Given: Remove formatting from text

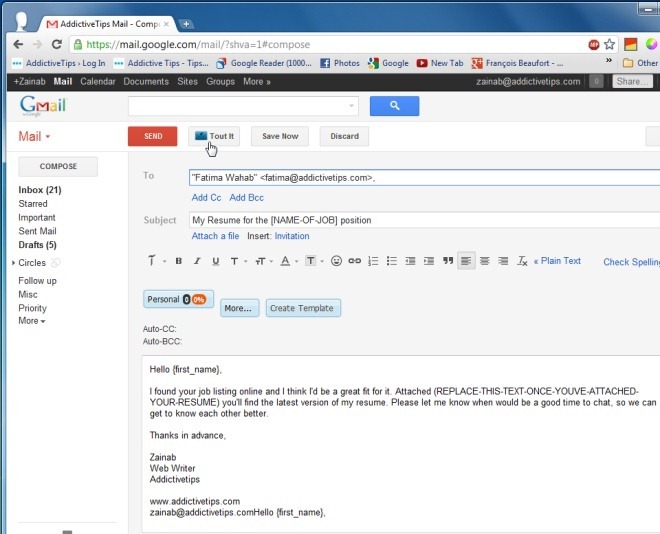Looking at the screenshot, I should pos(522,261).
